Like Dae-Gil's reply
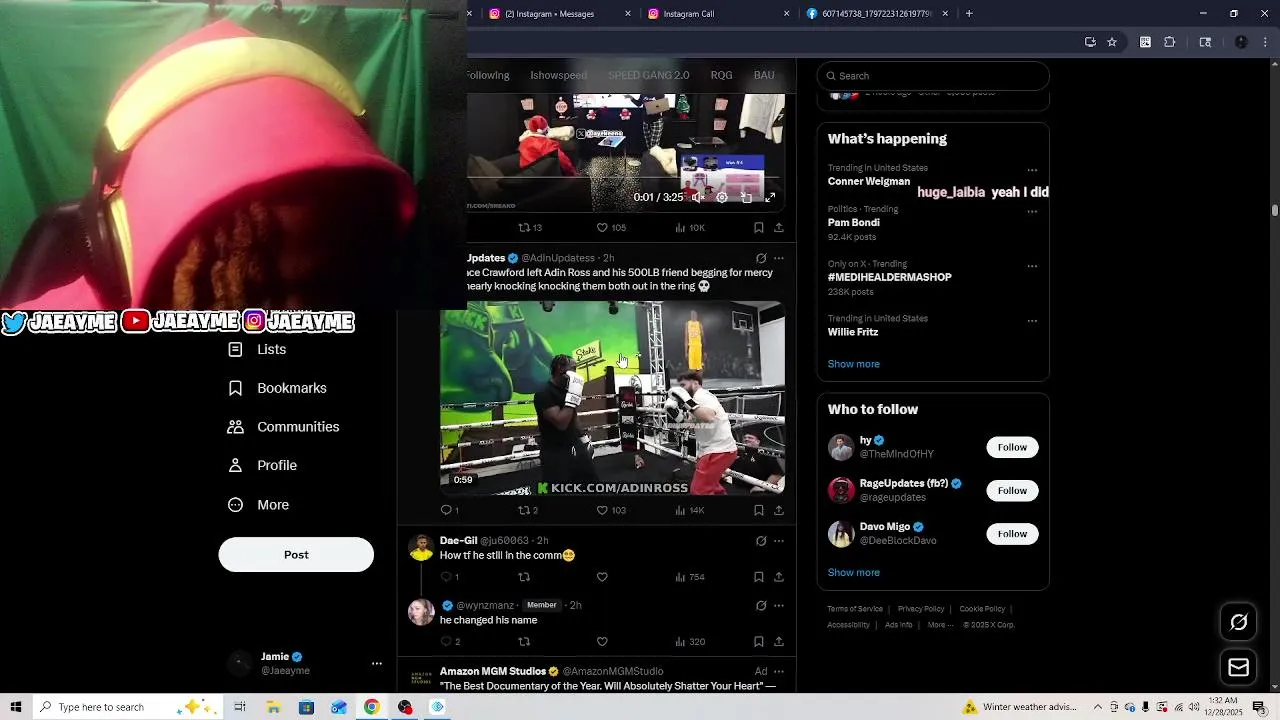Image resolution: width=1280 pixels, height=720 pixels. pyautogui.click(x=602, y=577)
